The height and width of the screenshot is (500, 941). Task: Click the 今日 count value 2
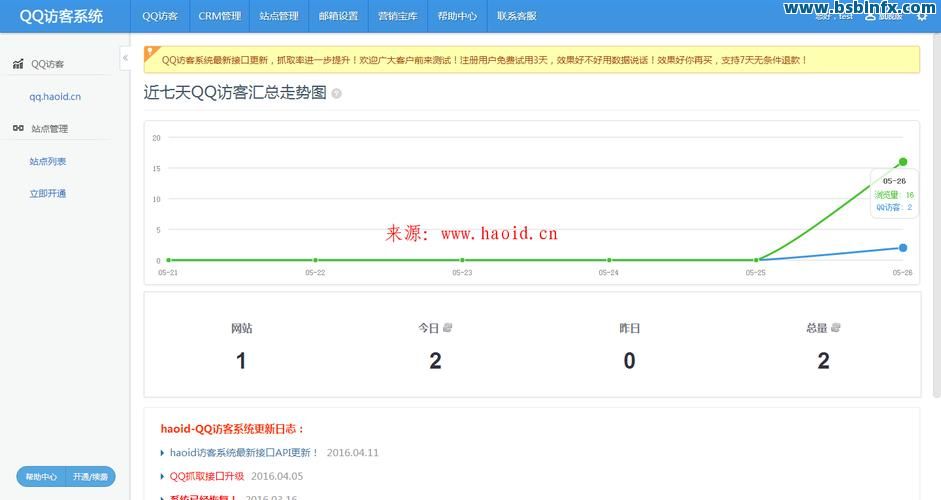tap(436, 361)
